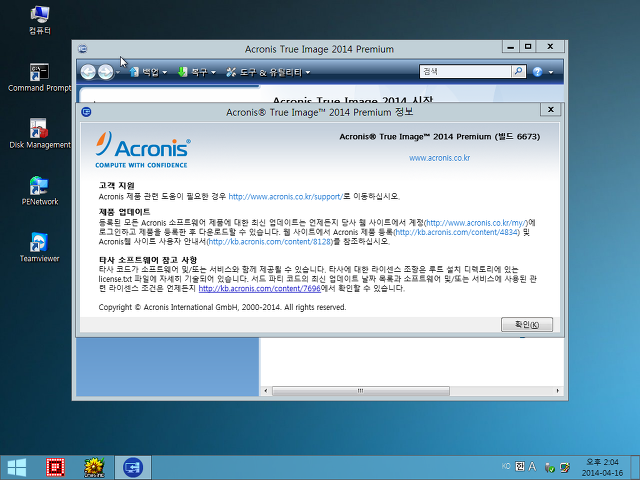This screenshot has height=480, width=640.
Task: Click the Korean IME mode icon
Action: (520, 467)
